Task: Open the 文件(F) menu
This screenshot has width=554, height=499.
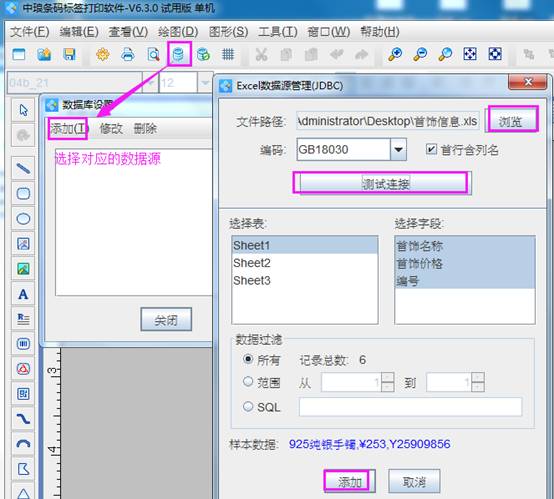Action: coord(30,32)
